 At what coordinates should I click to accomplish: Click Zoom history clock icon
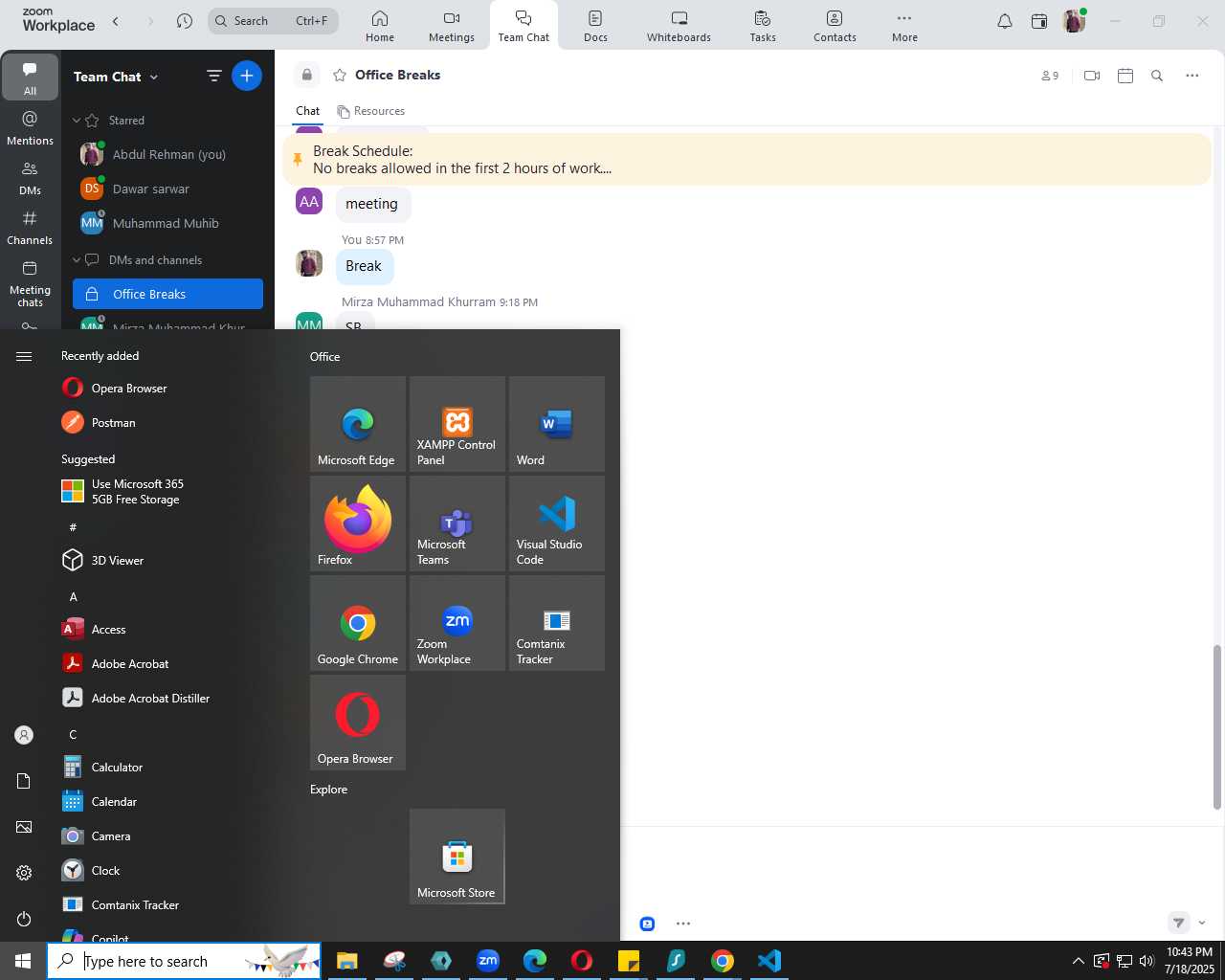point(185,21)
